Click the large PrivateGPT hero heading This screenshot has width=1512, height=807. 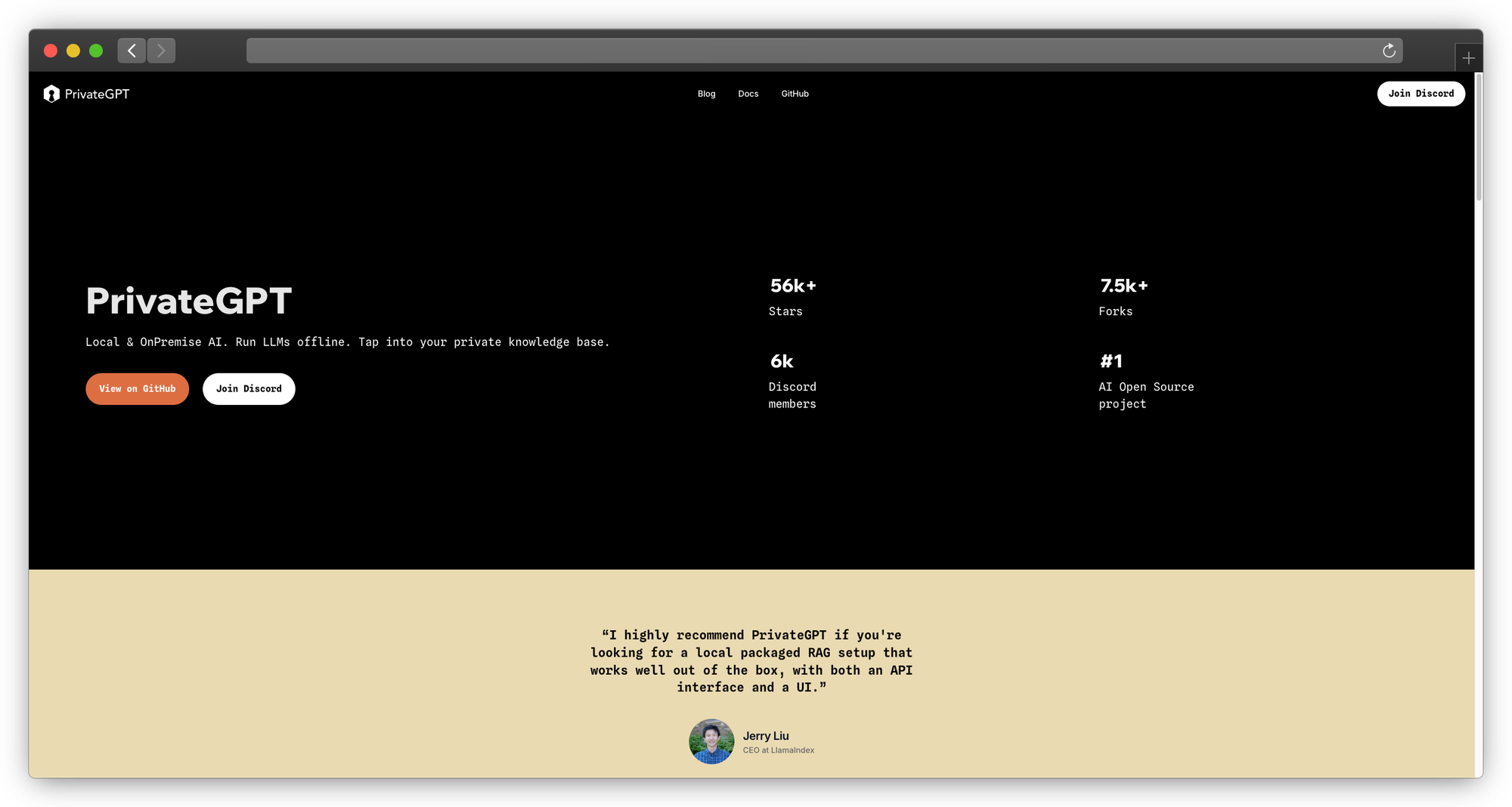189,301
